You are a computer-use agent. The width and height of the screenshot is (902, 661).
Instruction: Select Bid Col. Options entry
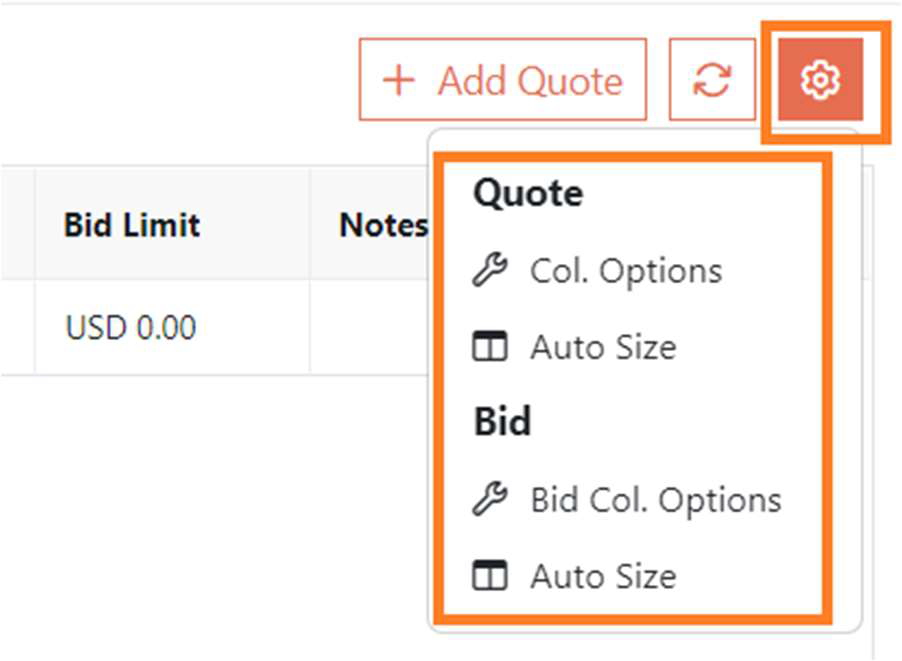coord(656,499)
